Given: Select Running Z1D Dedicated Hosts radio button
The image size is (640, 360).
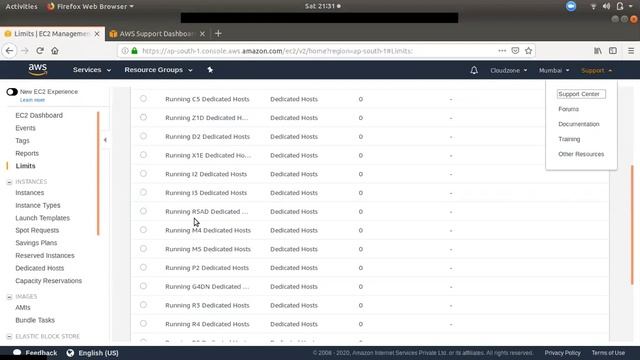Looking at the screenshot, I should point(143,117).
